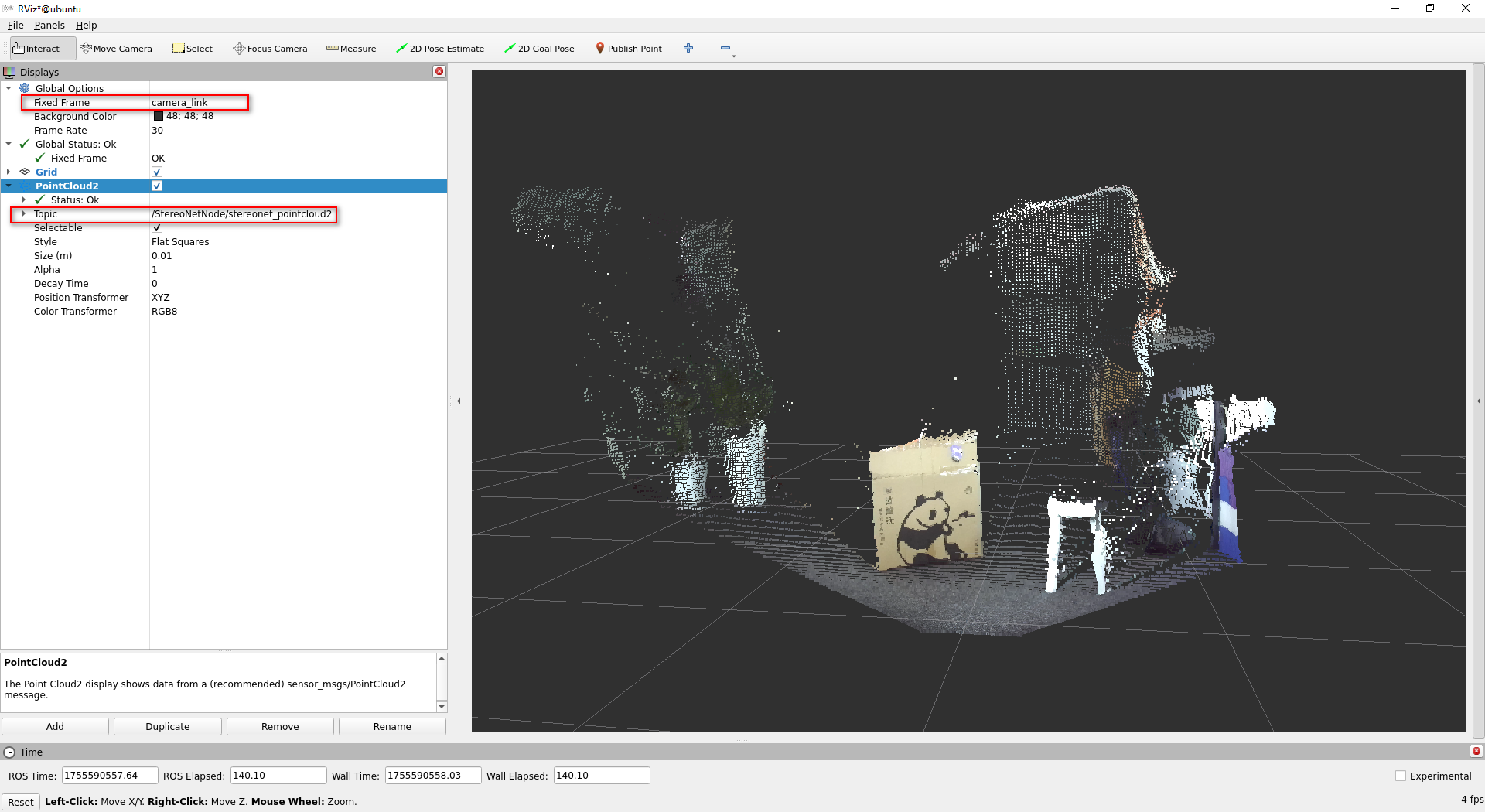Activate the Focus Camera tool

[270, 49]
